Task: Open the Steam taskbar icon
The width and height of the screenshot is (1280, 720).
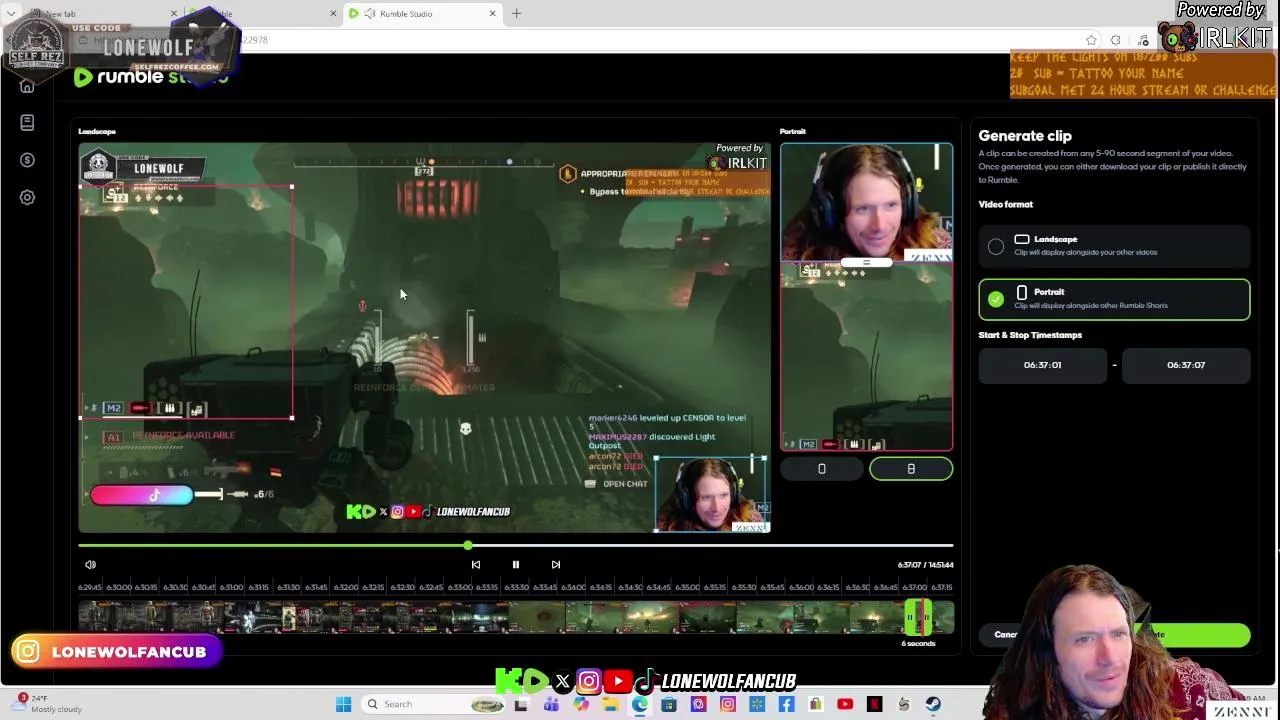Action: click(933, 705)
